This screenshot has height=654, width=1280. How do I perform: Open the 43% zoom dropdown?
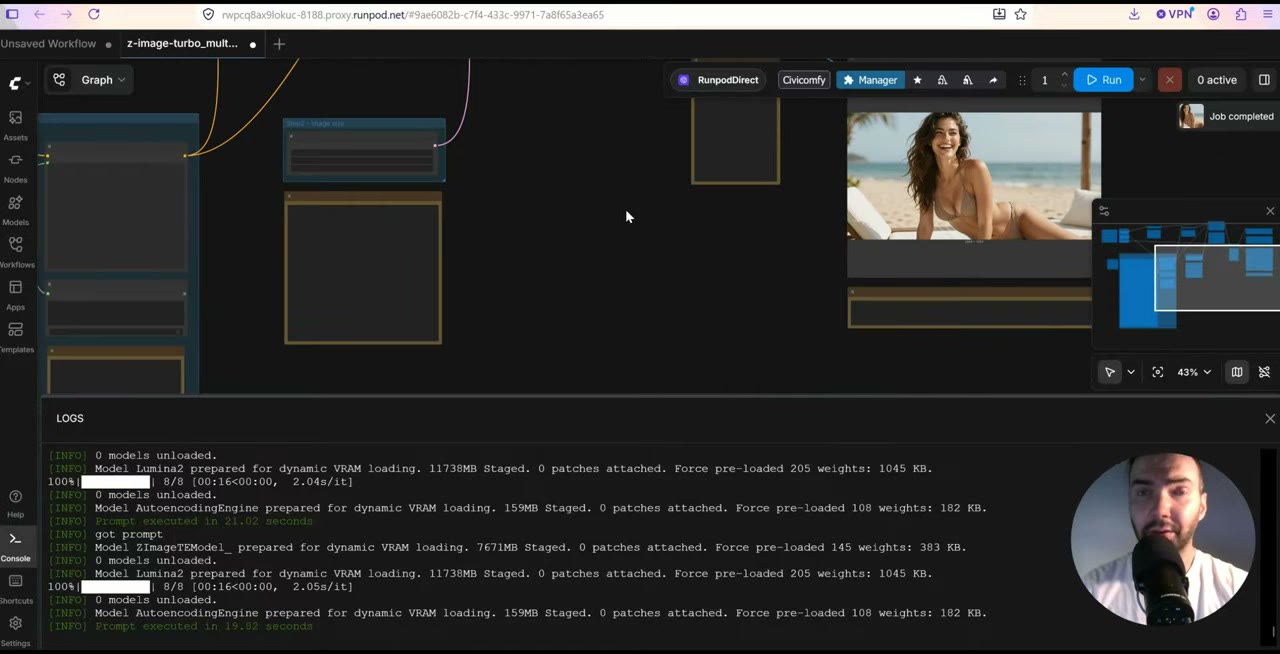click(x=1194, y=372)
